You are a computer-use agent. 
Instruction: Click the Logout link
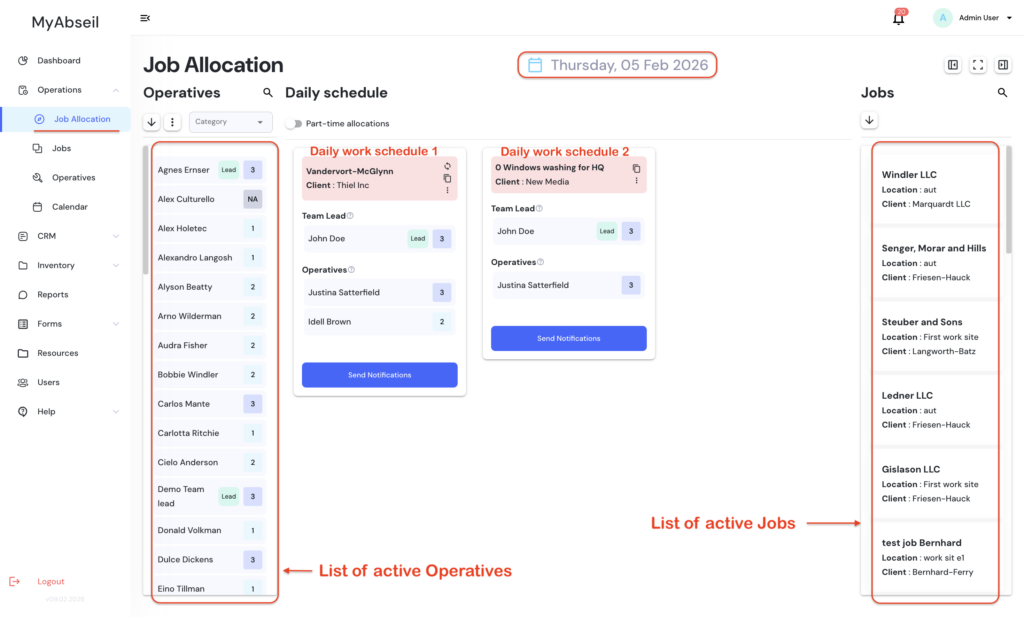click(x=50, y=581)
